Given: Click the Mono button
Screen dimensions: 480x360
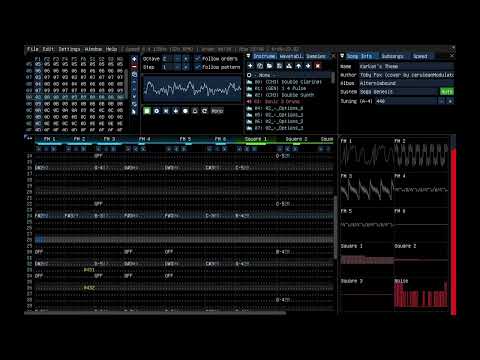Looking at the screenshot, I should 217,111.
